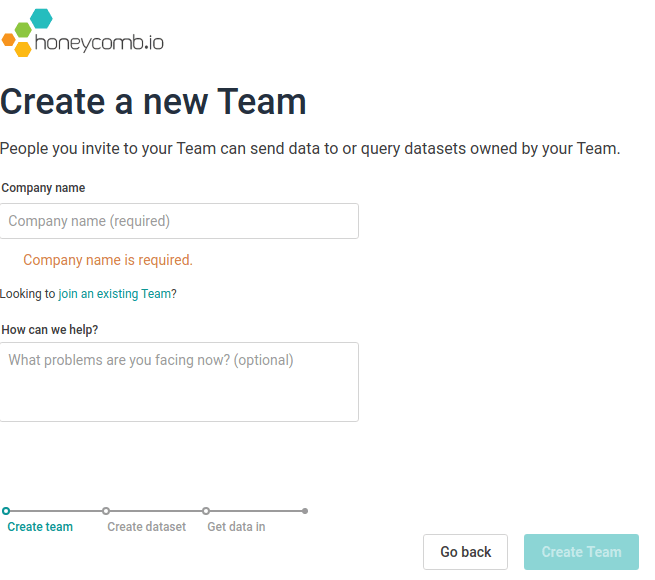The height and width of the screenshot is (580, 655).
Task: Click the problems you are facing textarea
Action: click(x=179, y=382)
